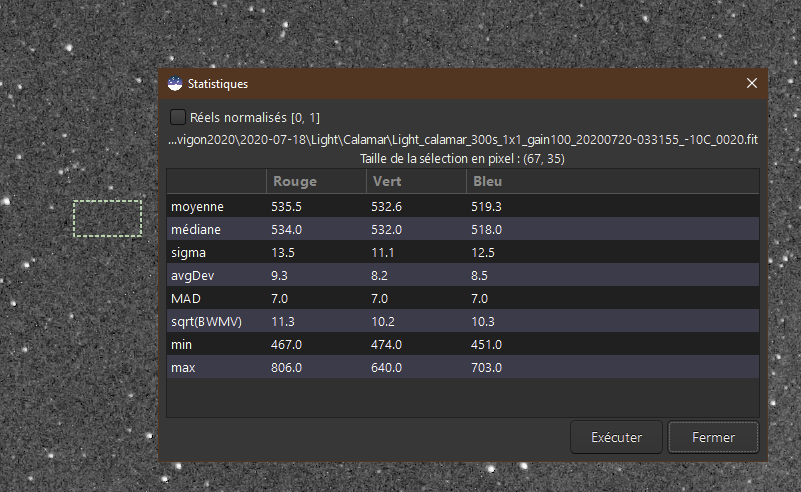Screen dimensions: 801x492
Task: Close the Statistiques dialog
Action: (x=751, y=83)
